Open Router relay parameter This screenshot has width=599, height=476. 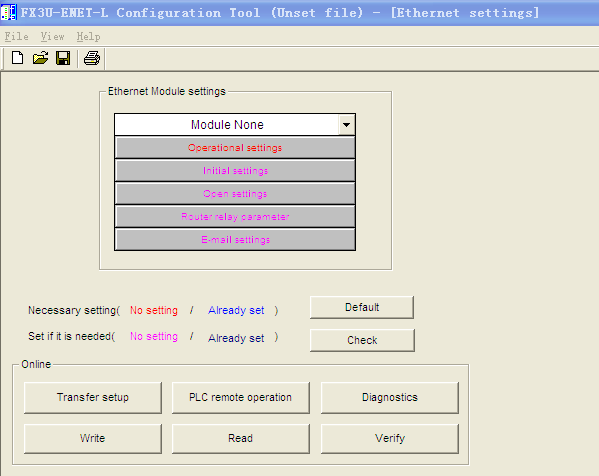click(235, 217)
